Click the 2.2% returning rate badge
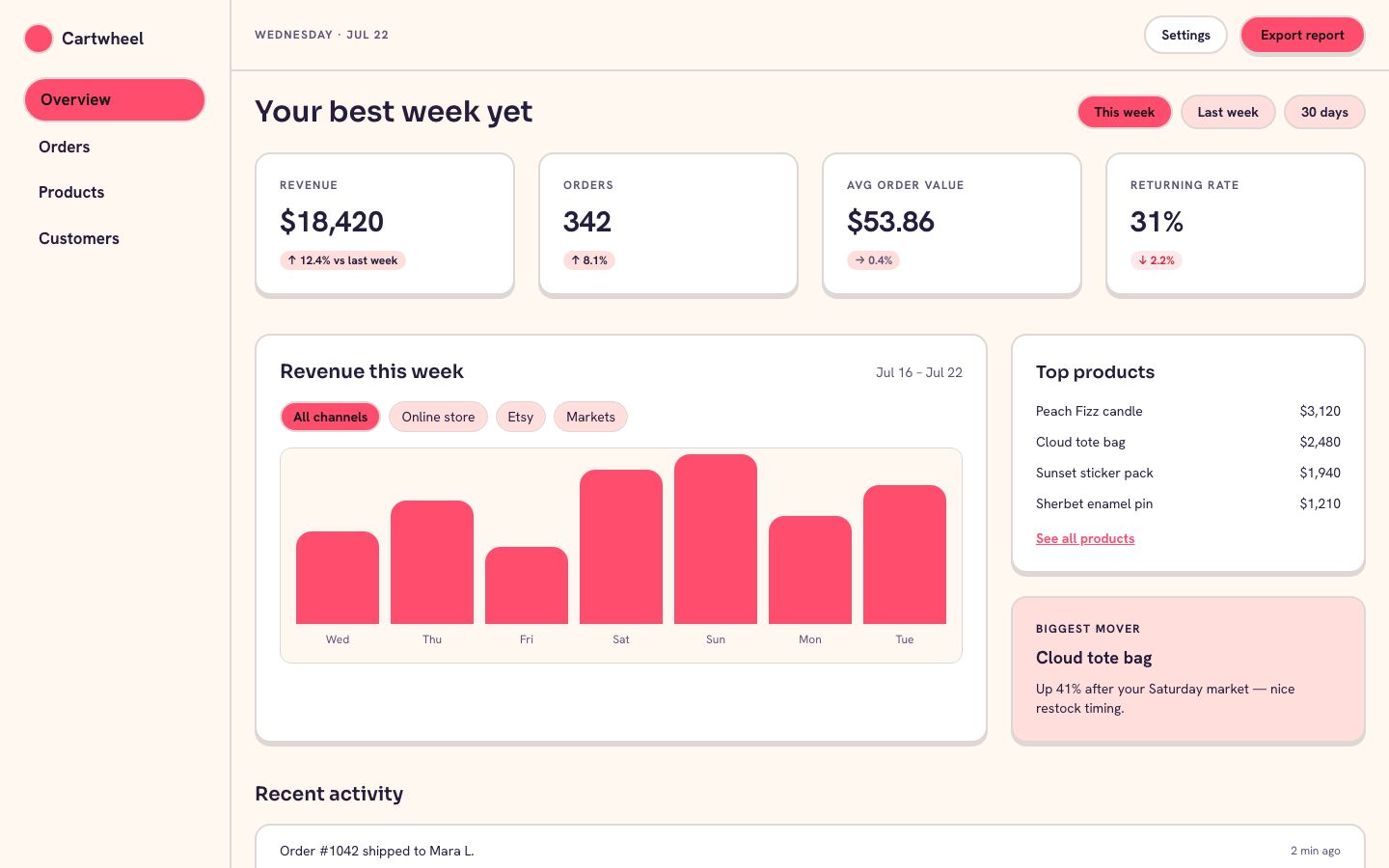Image resolution: width=1389 pixels, height=868 pixels. point(1157,260)
